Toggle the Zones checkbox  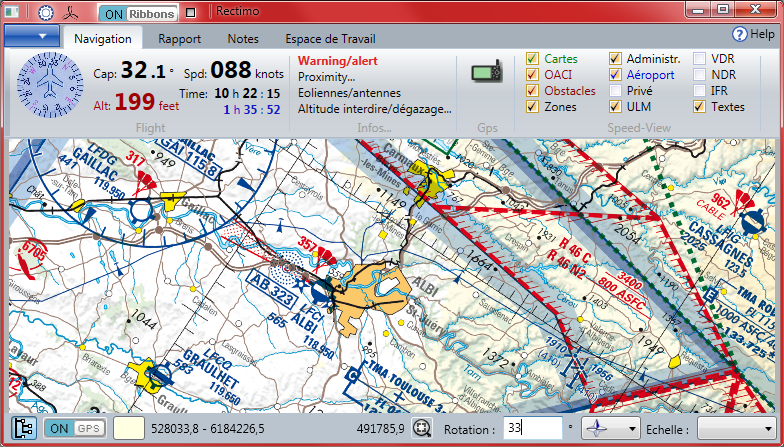532,106
